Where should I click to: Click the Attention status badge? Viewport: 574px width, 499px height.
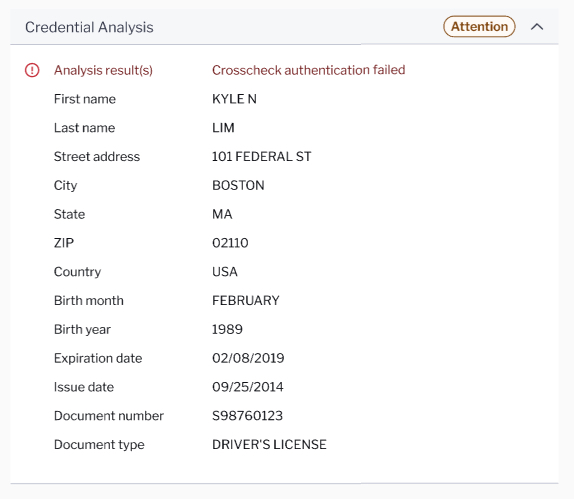point(479,26)
